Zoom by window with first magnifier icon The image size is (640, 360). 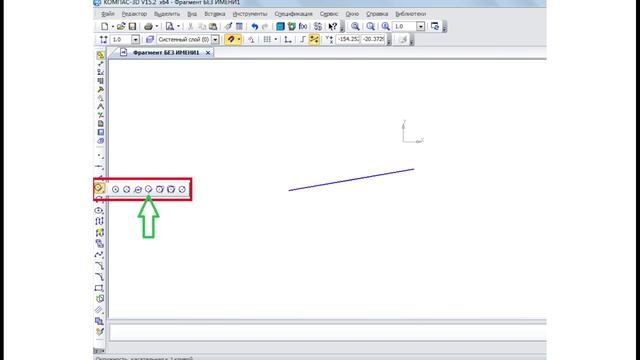pyautogui.click(x=355, y=27)
